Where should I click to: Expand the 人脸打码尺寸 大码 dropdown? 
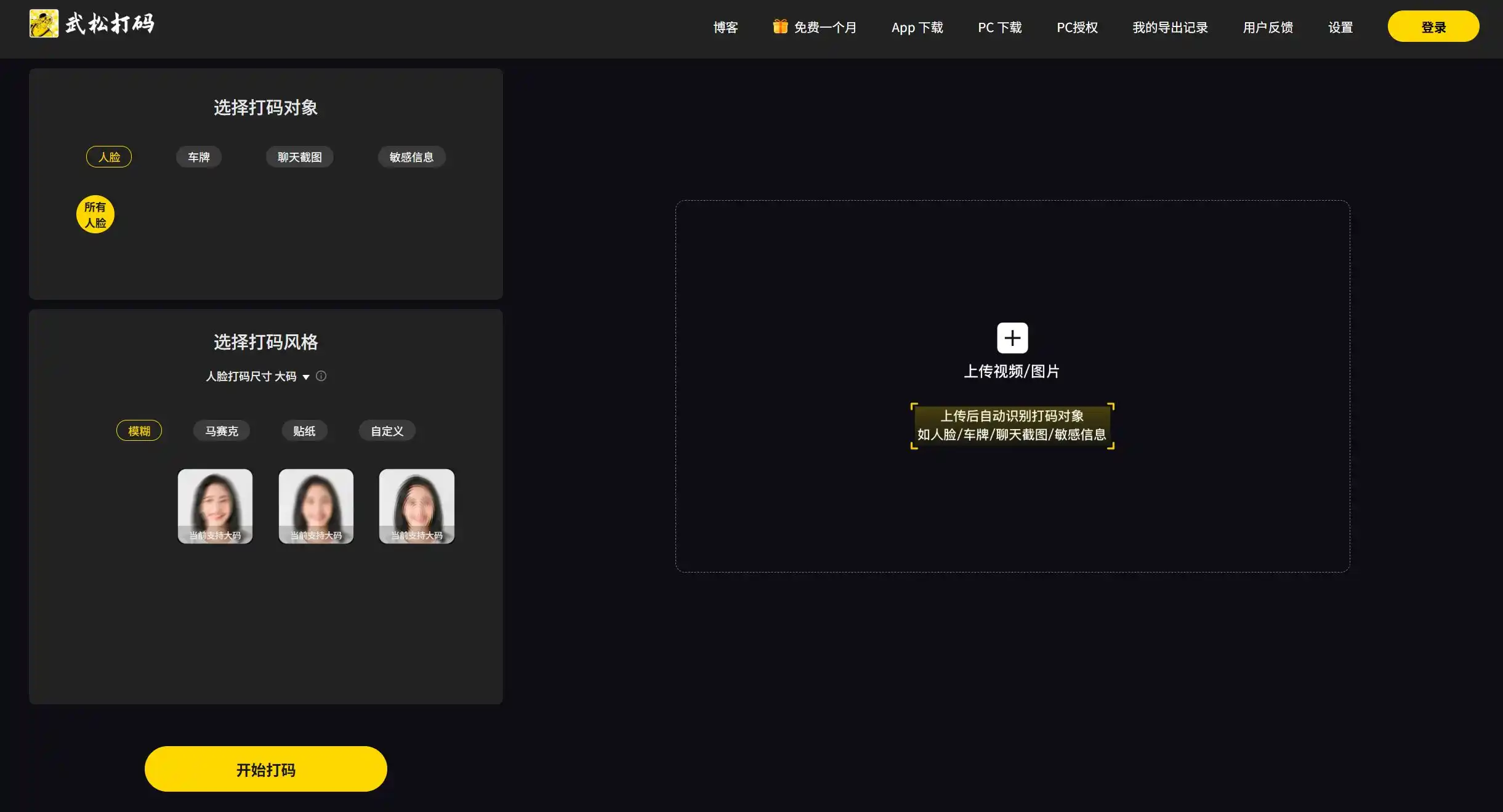257,376
